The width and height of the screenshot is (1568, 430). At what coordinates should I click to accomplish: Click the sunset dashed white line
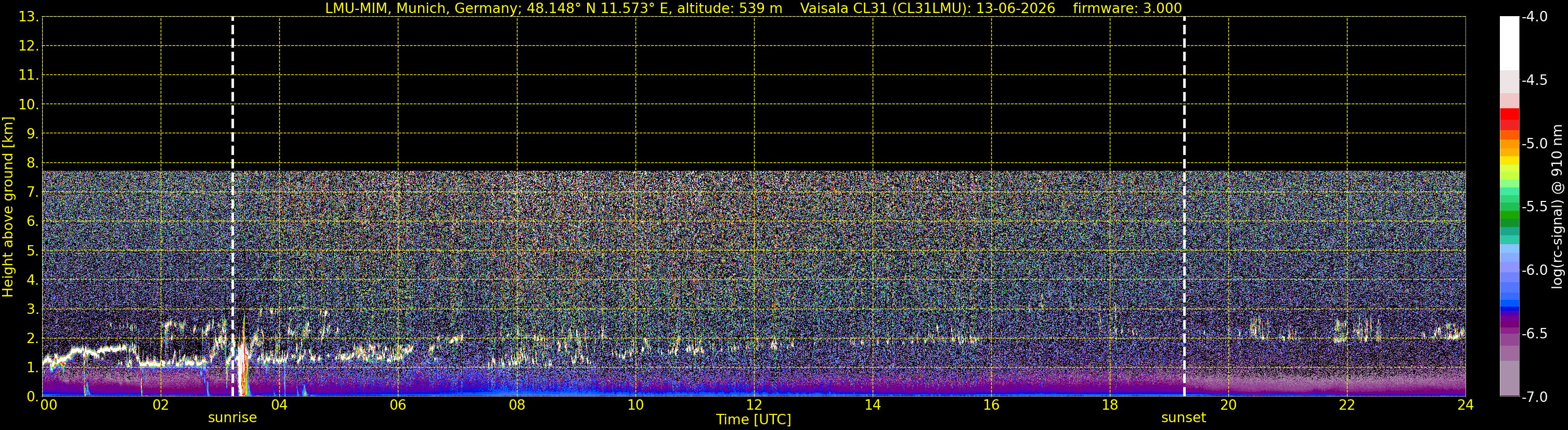pos(1184,206)
